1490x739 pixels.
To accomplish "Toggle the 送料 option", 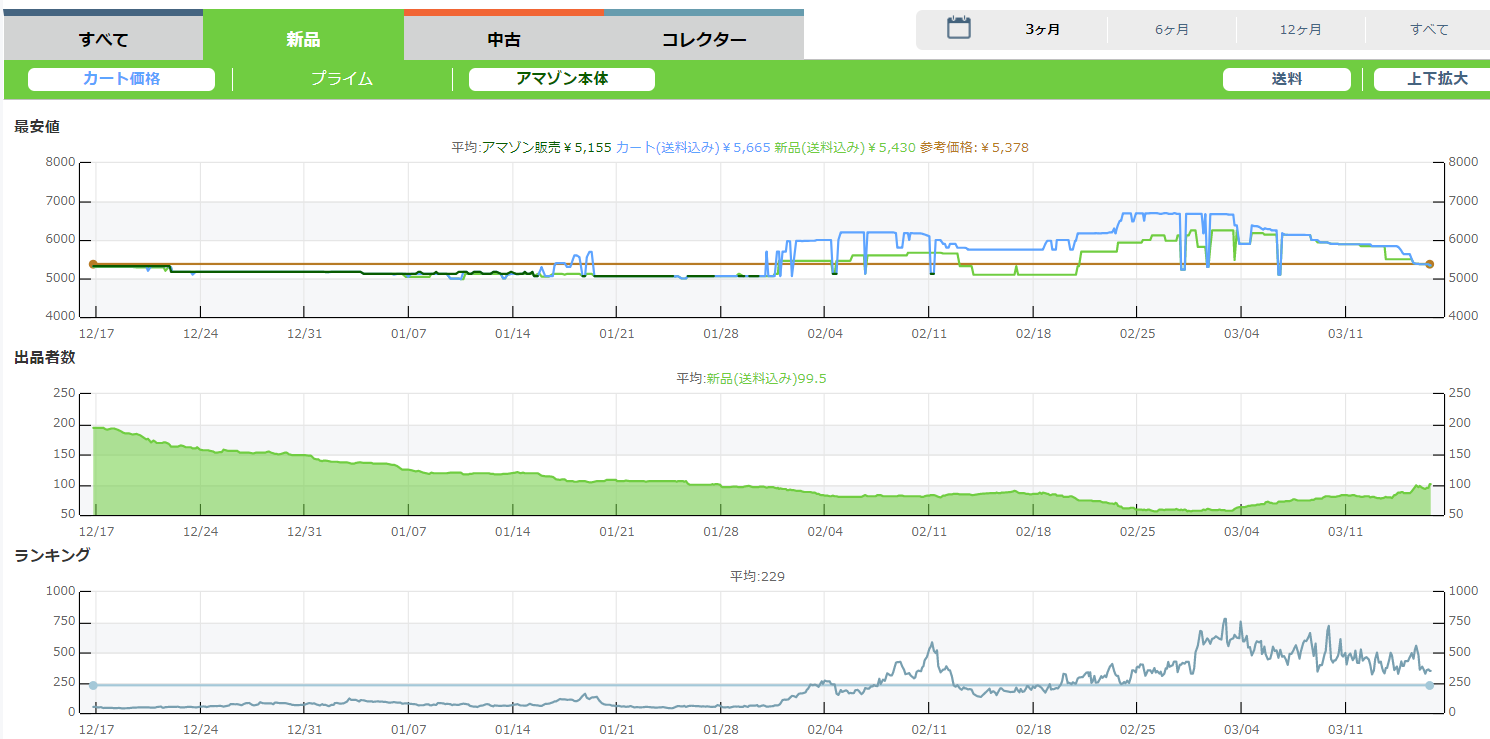I will tap(1286, 79).
